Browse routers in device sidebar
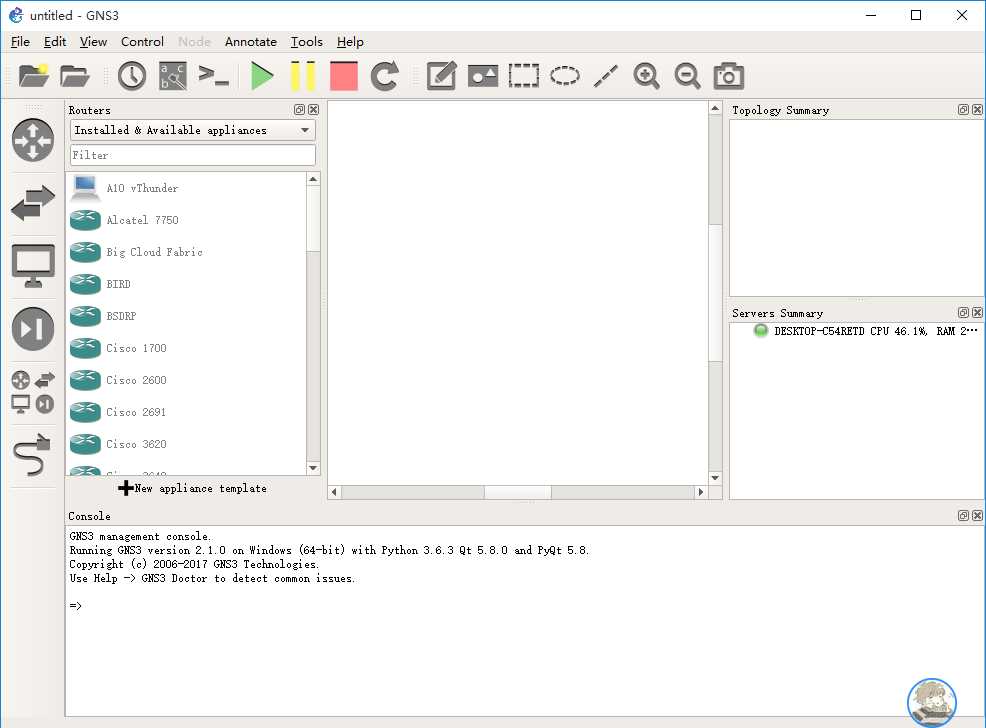This screenshot has width=986, height=728. tap(33, 140)
